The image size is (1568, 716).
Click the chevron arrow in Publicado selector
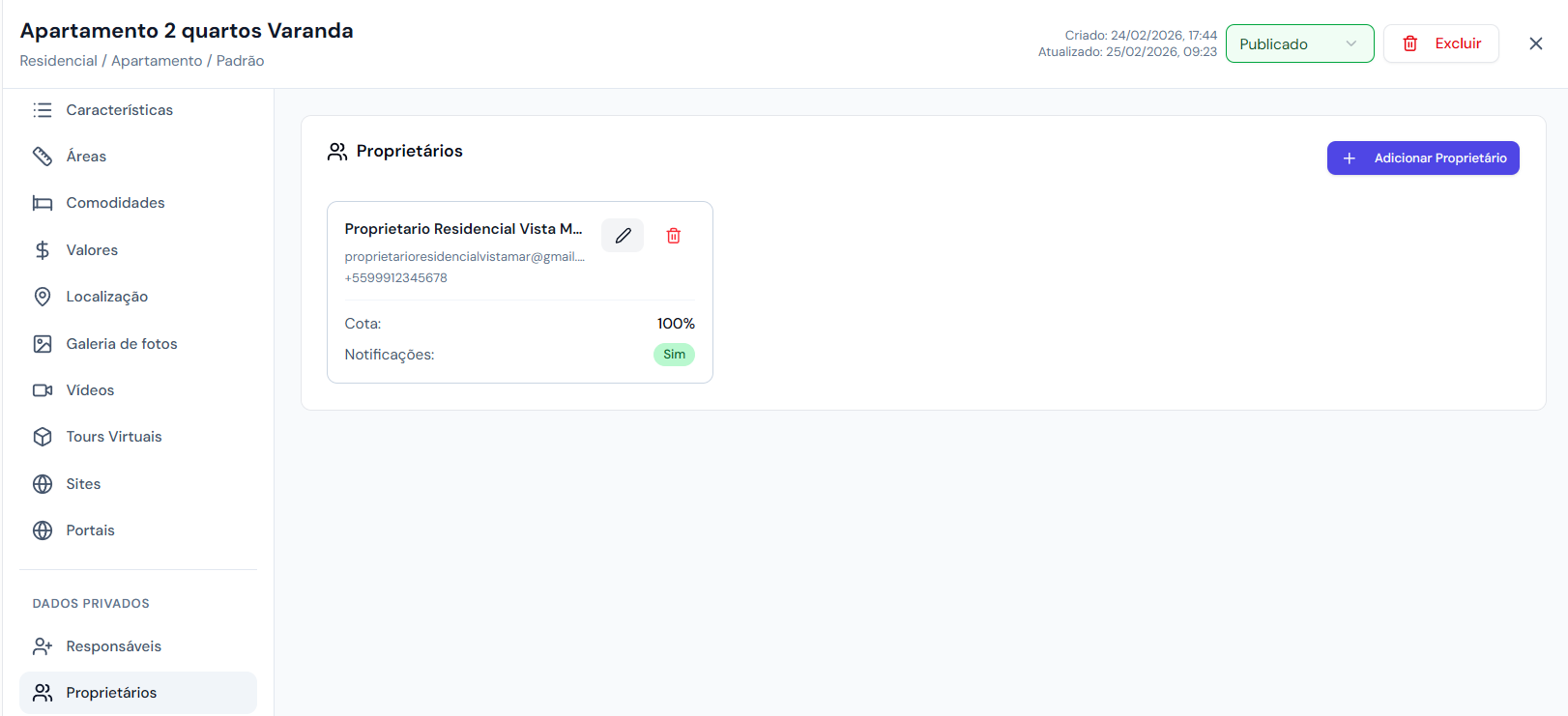tap(1350, 44)
